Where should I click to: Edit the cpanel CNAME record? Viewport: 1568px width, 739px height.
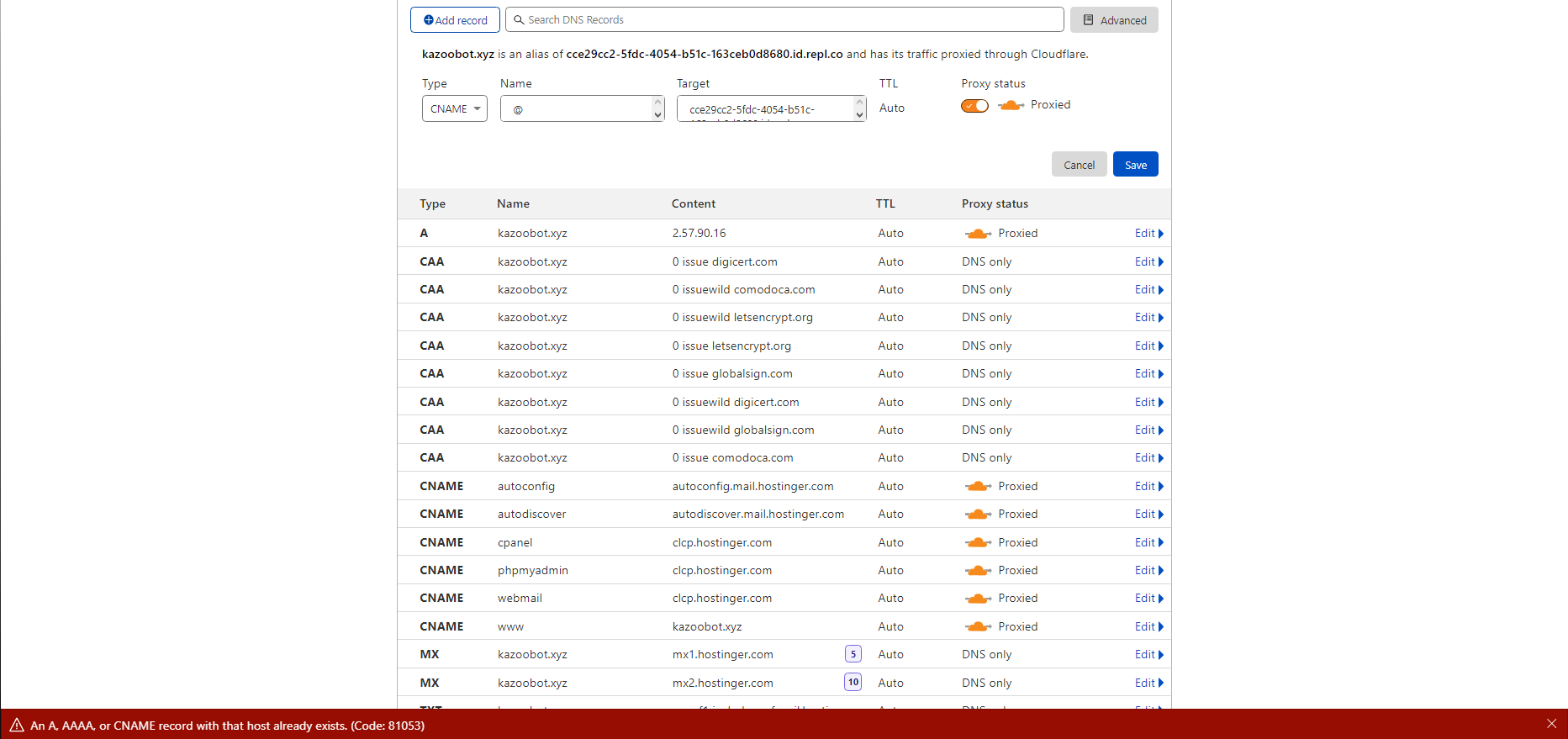pyautogui.click(x=1148, y=542)
